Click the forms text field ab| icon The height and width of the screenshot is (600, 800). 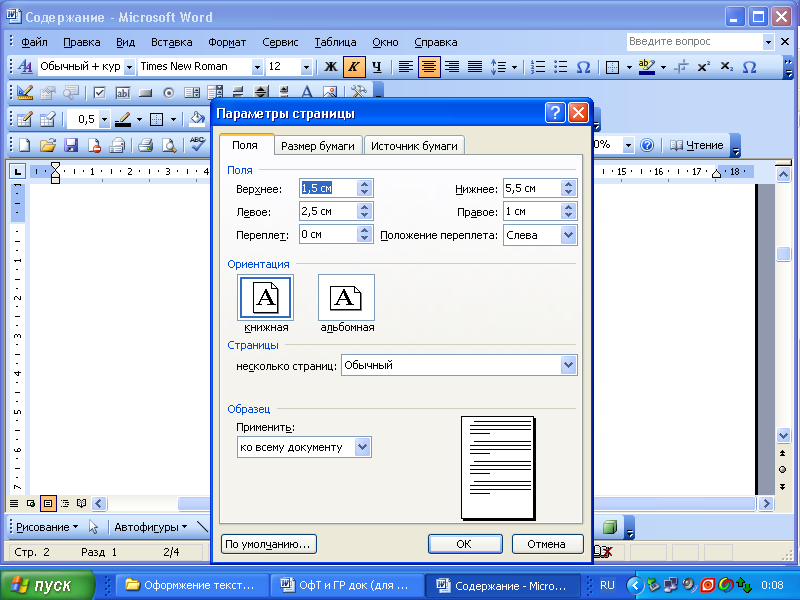click(x=122, y=93)
